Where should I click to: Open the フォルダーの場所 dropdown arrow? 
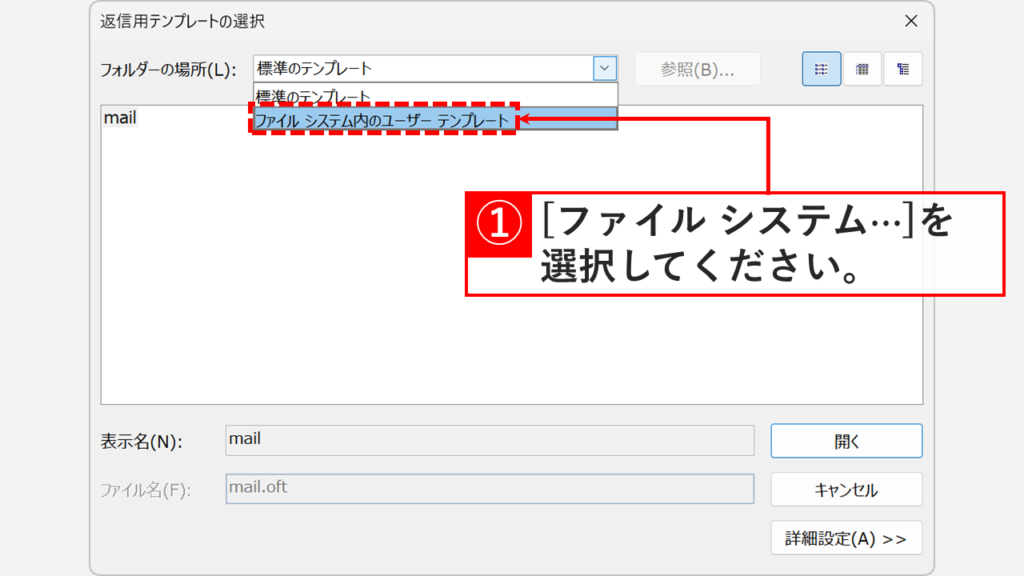click(606, 69)
